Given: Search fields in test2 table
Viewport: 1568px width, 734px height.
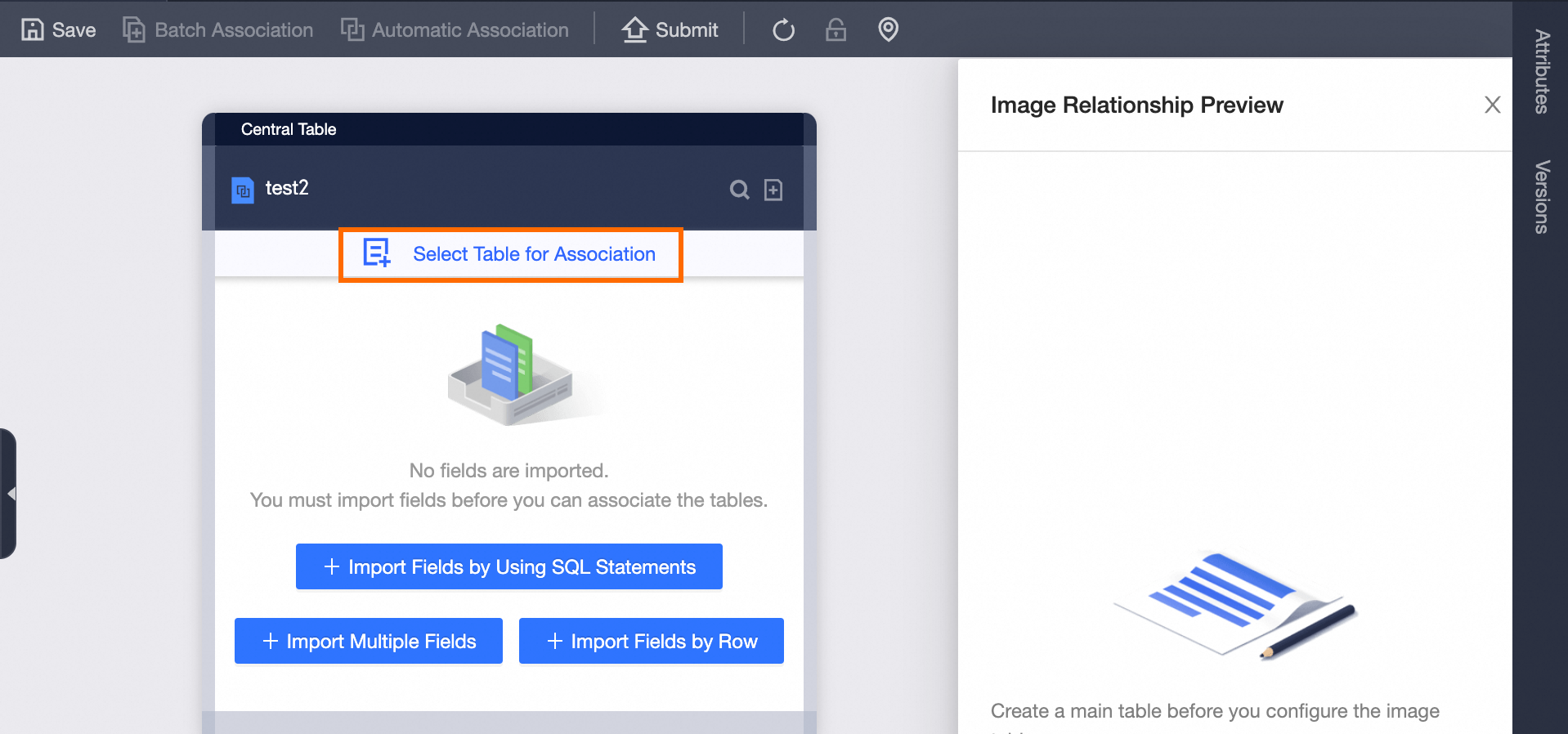Looking at the screenshot, I should 739,190.
